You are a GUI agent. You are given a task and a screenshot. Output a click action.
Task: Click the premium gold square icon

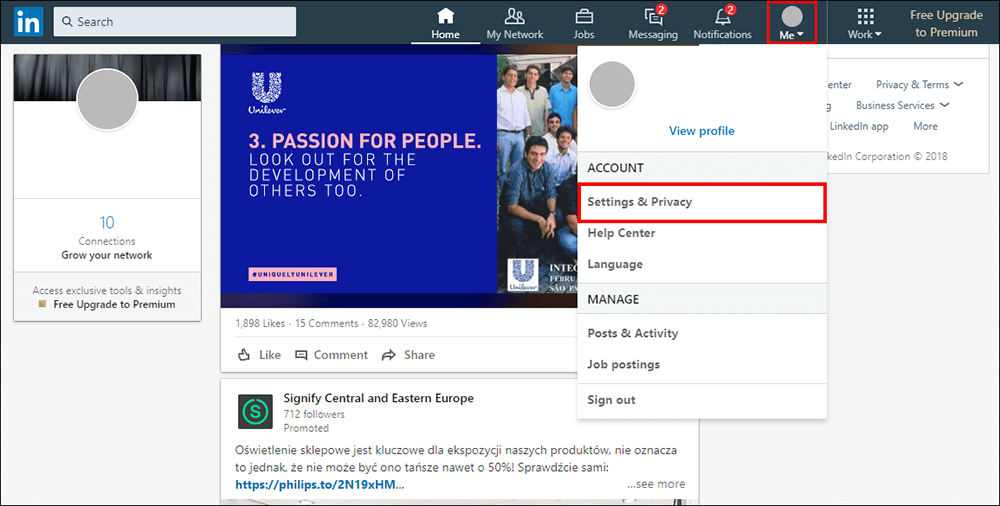(43, 304)
